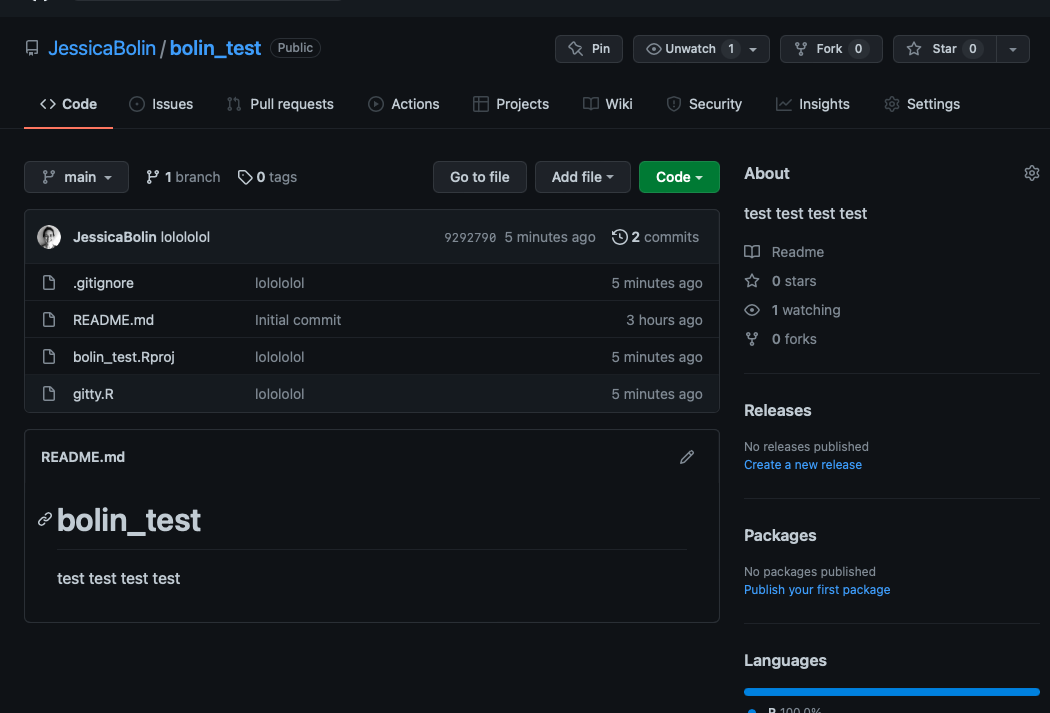Open commit history via the 2 commits clock icon

[x=620, y=237]
